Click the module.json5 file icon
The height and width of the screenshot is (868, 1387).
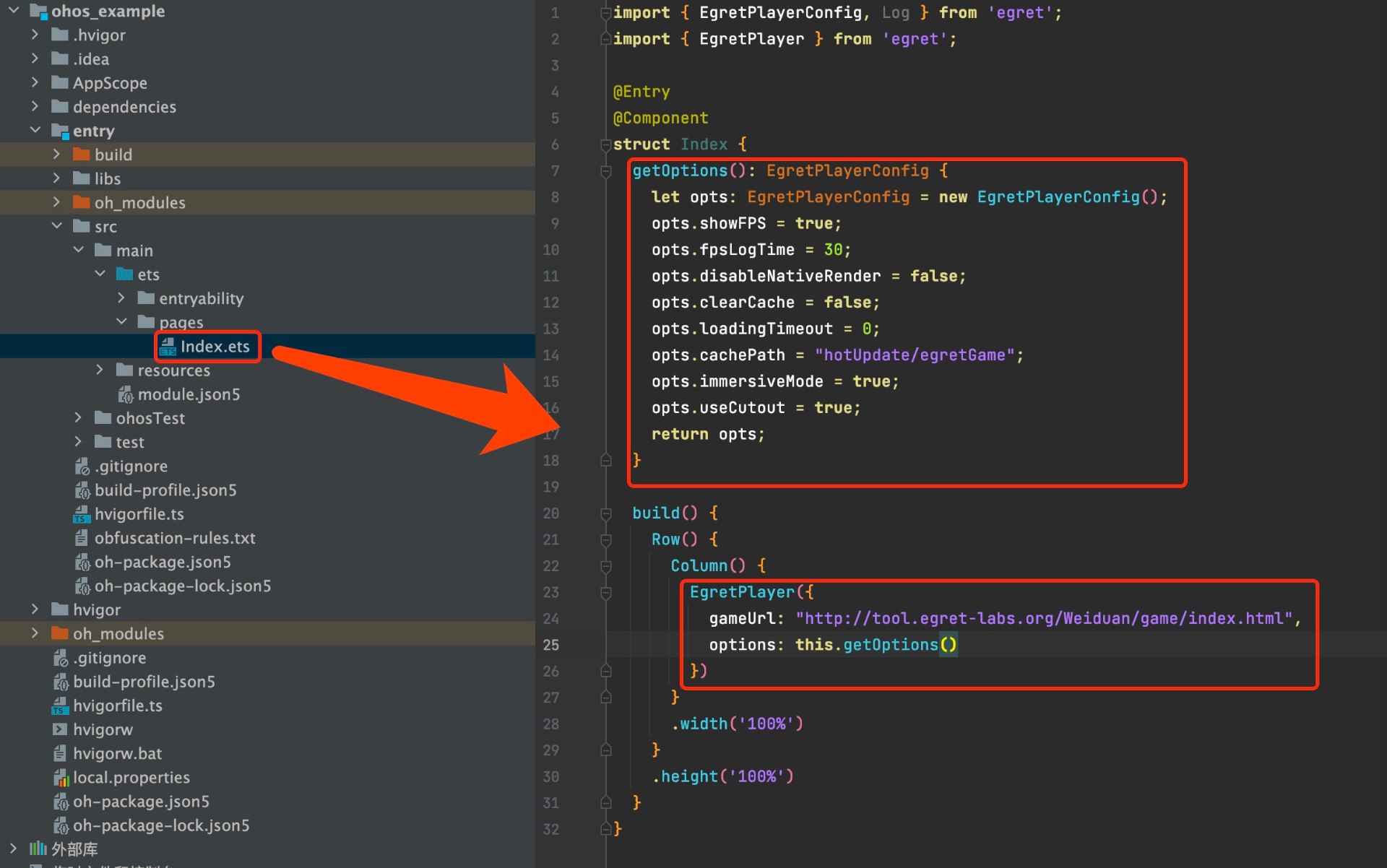[126, 395]
